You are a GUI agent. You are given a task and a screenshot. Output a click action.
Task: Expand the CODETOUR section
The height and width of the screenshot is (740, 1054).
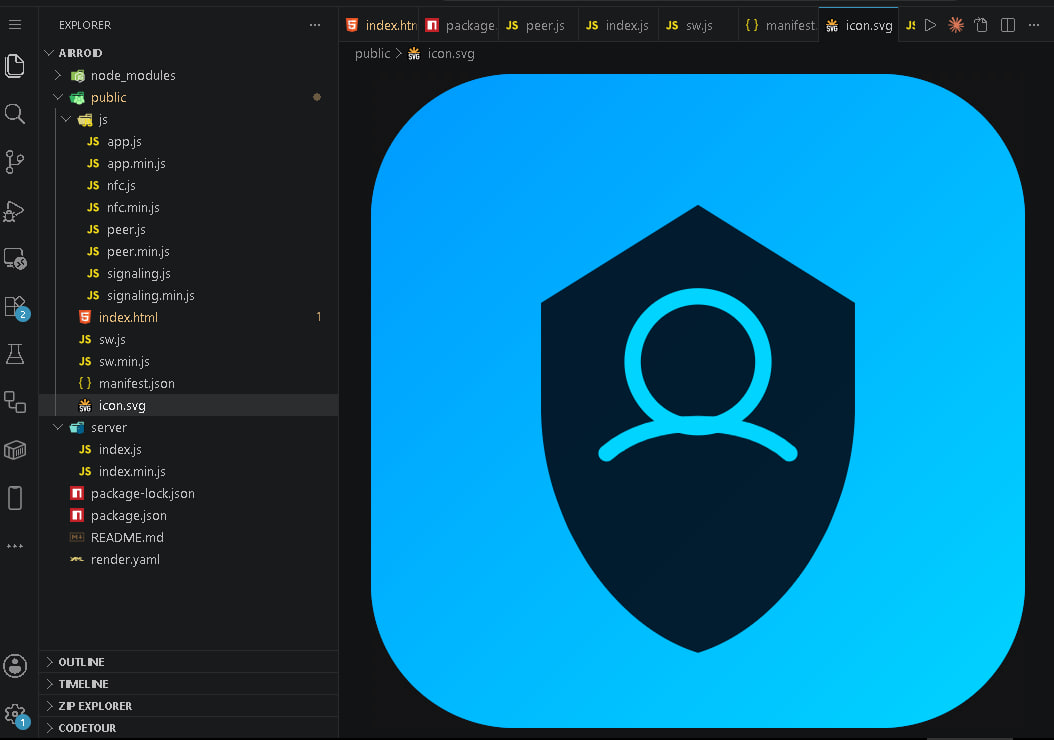188,728
